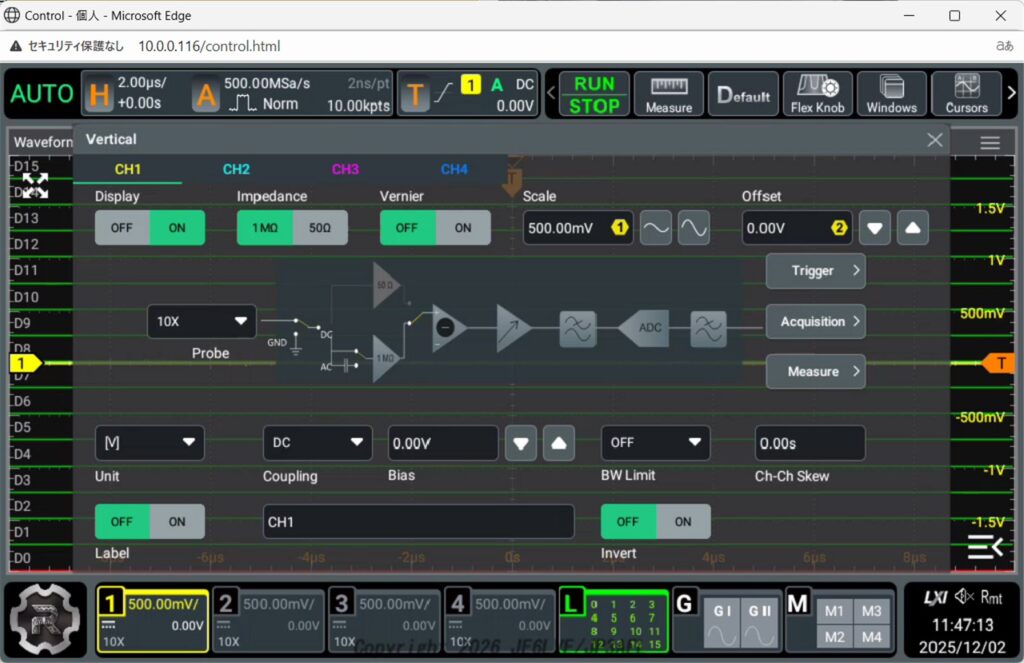The width and height of the screenshot is (1024, 663).
Task: Open the Measure tool in top toolbar
Action: click(x=668, y=94)
